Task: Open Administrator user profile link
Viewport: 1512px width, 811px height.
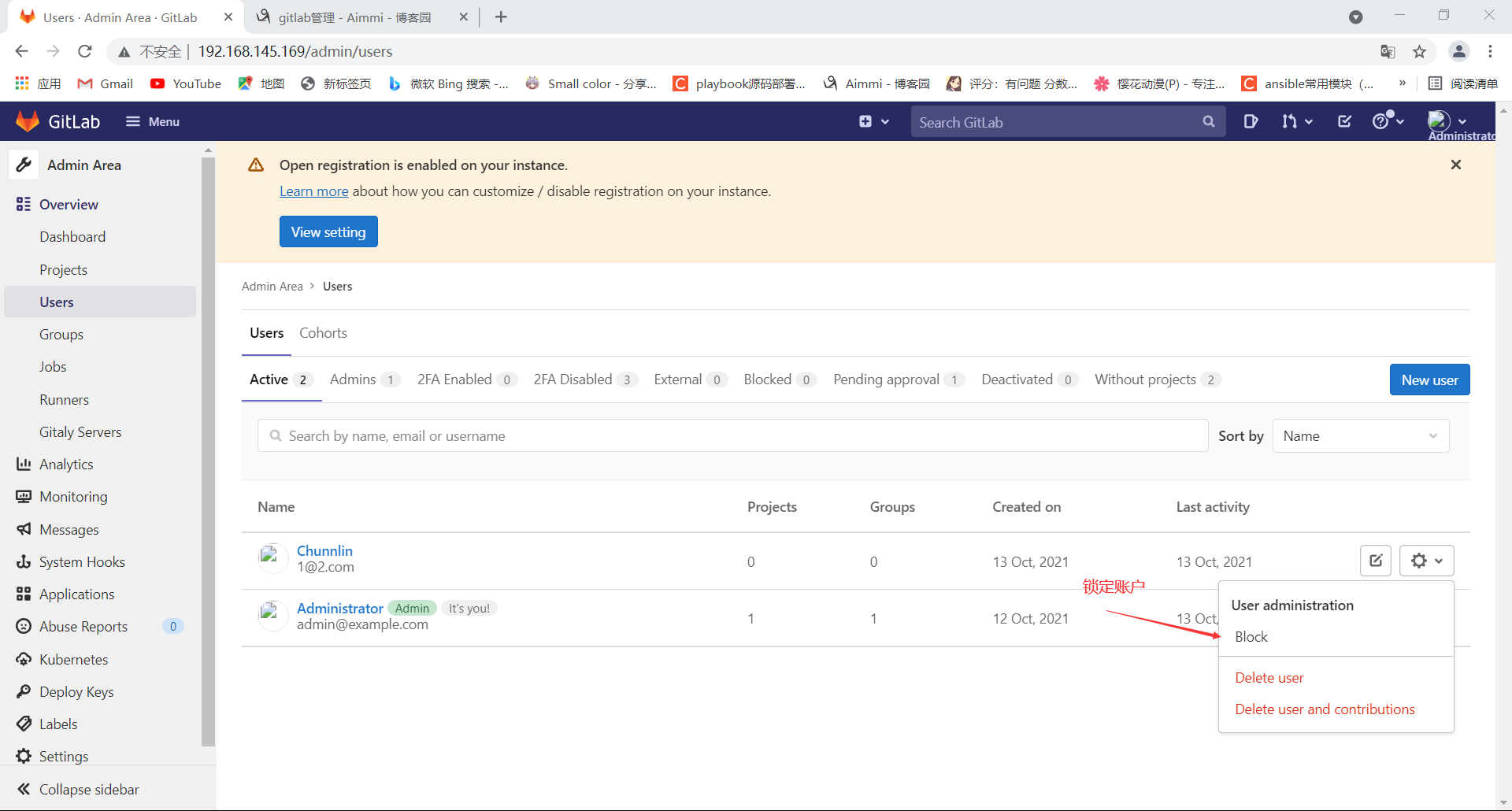Action: click(340, 609)
